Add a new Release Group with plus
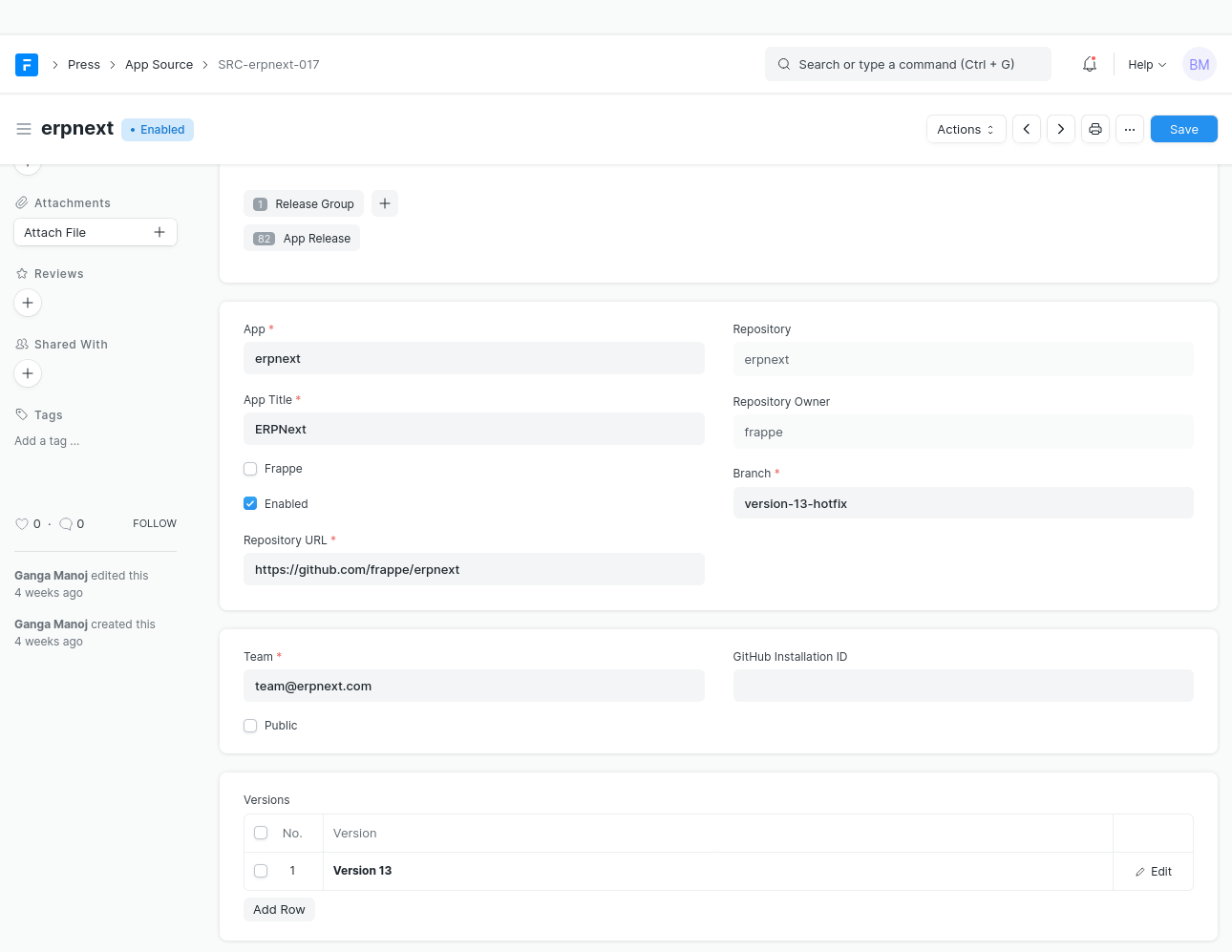The width and height of the screenshot is (1232, 952). tap(385, 203)
